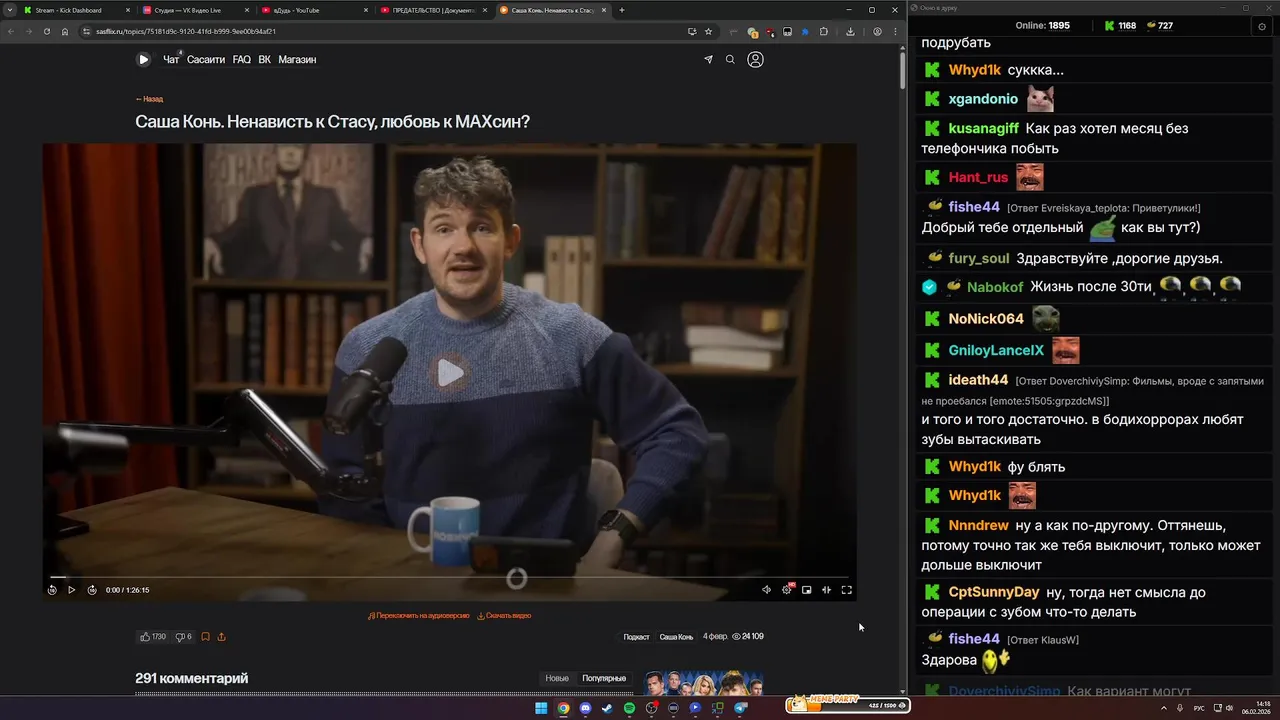Click the Sasflix play logo icon

(143, 60)
